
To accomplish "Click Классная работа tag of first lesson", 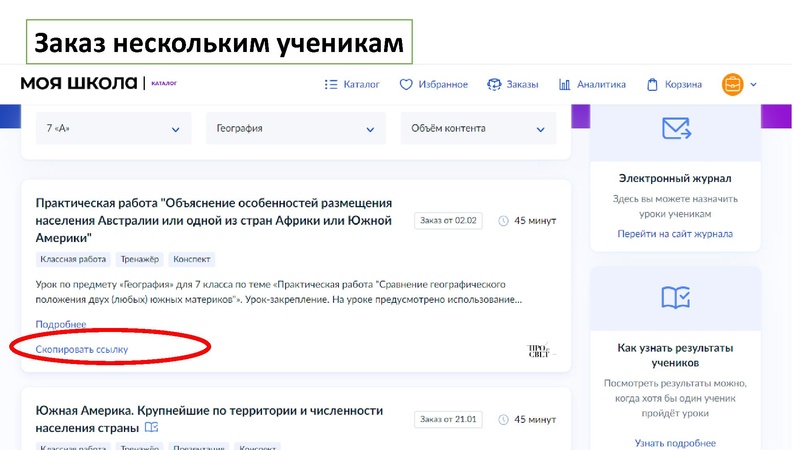I will click(x=73, y=259).
